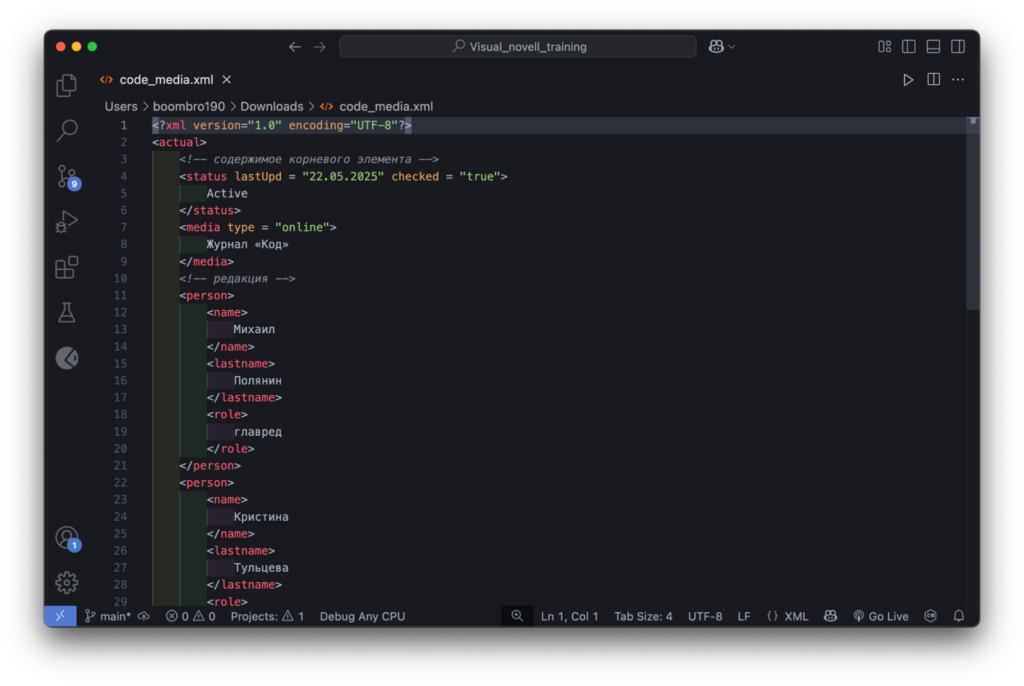Switch the main* branch in the status bar
Image resolution: width=1024 pixels, height=686 pixels.
[x=110, y=616]
